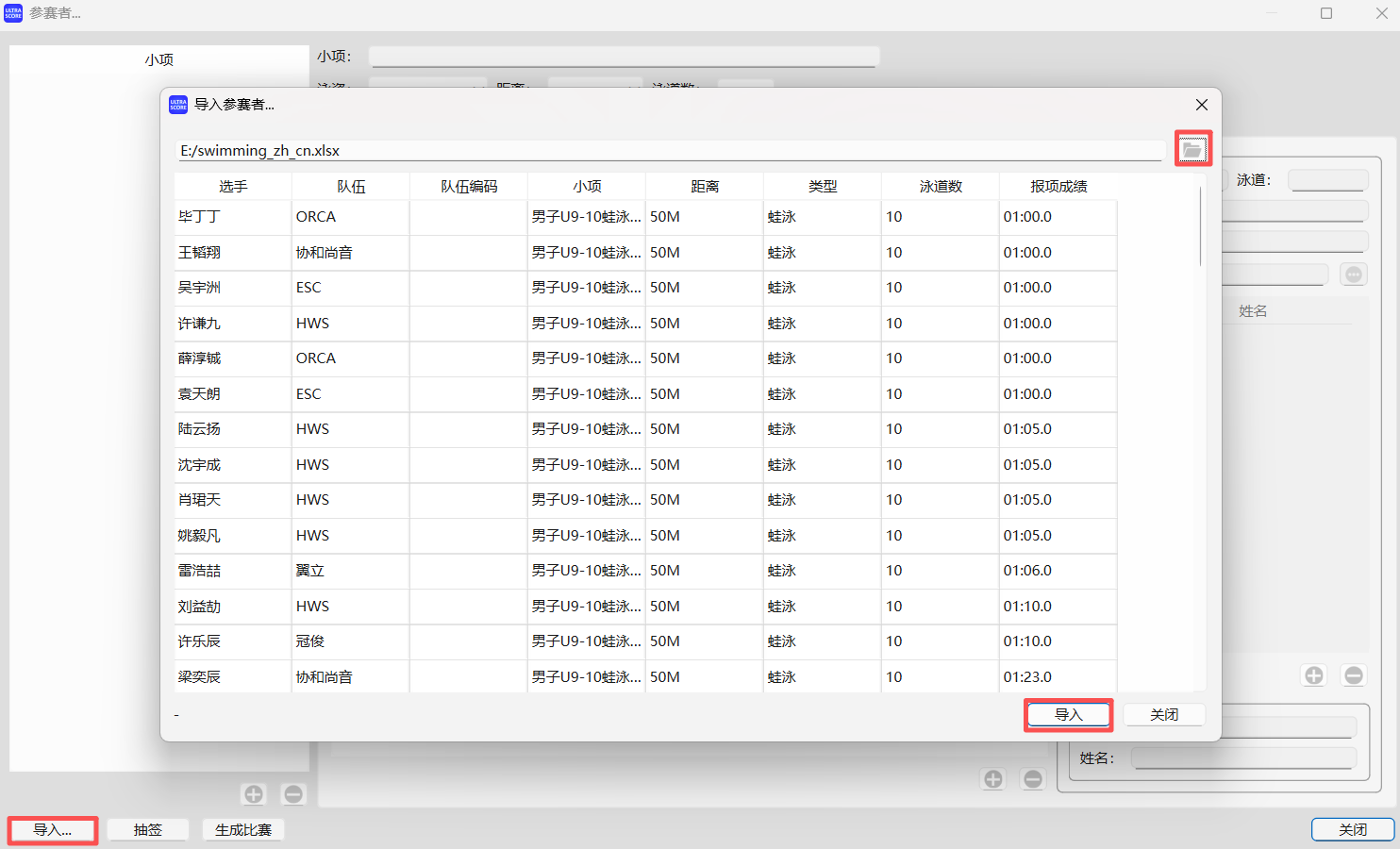Click the minus icon near the bottom center panel
Viewport: 1400px width, 849px height.
pos(1032,778)
